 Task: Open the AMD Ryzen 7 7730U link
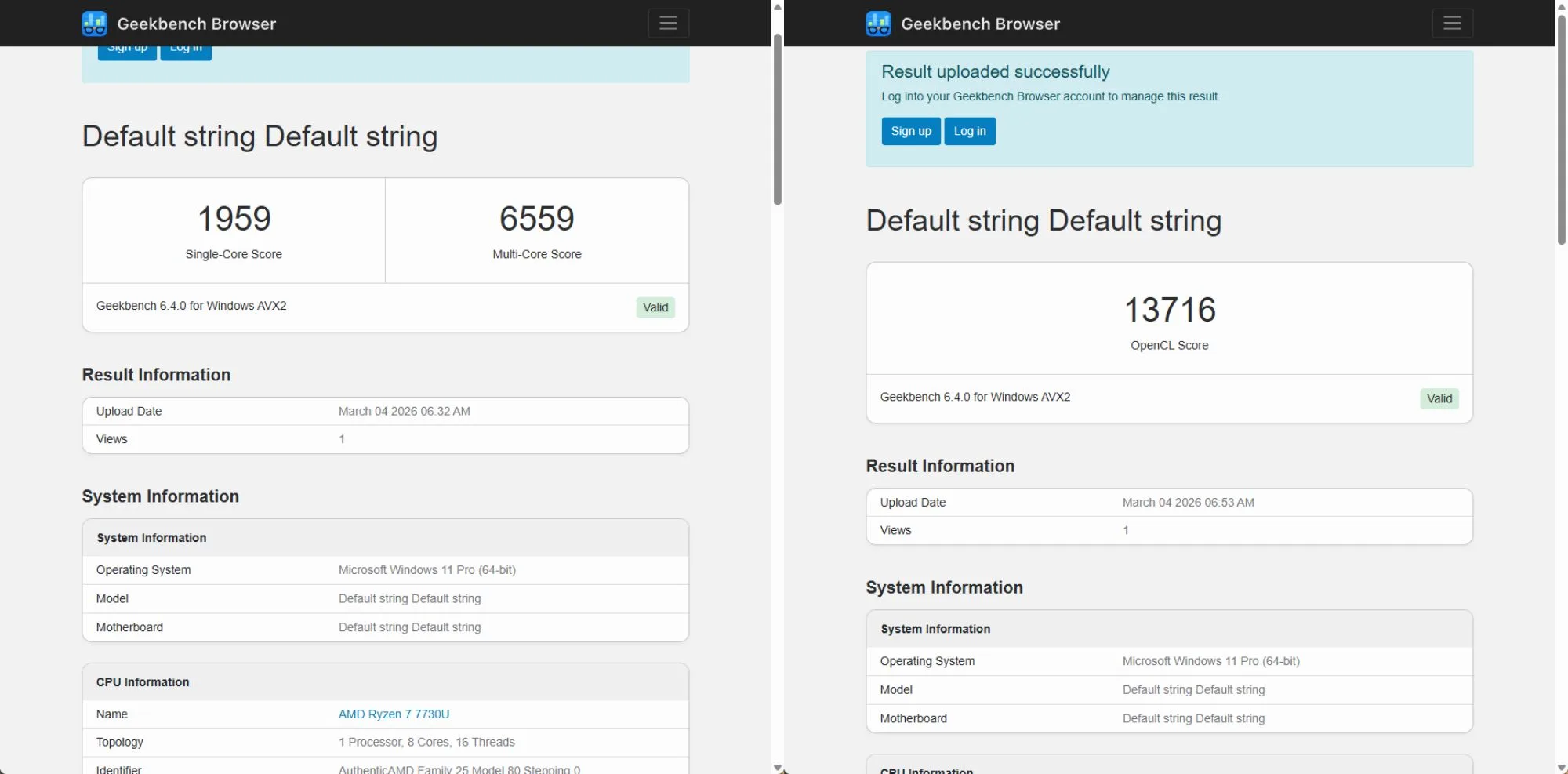point(394,714)
